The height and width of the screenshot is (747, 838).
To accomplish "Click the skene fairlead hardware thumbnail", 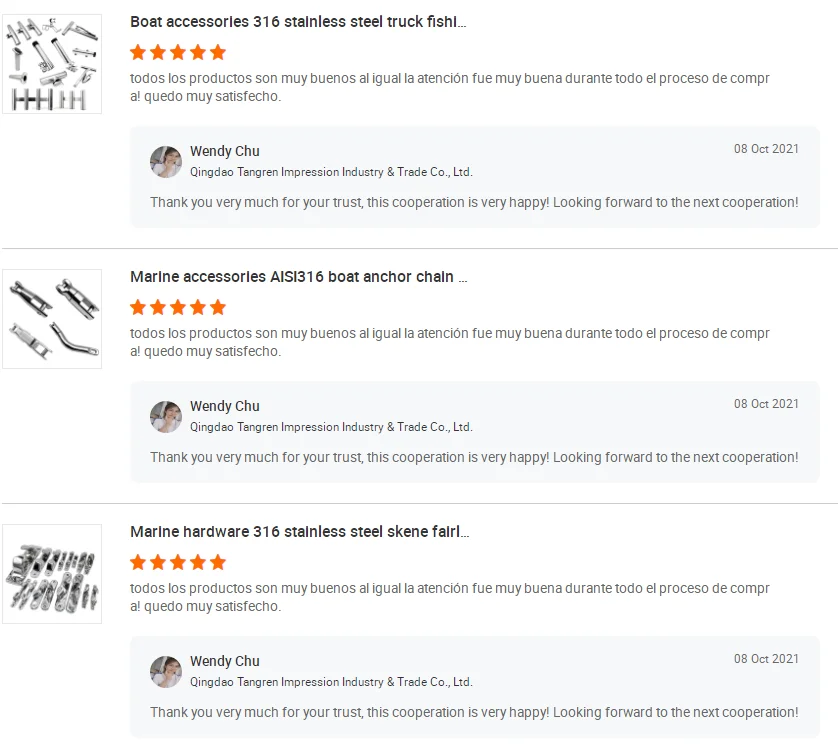I will coord(52,574).
